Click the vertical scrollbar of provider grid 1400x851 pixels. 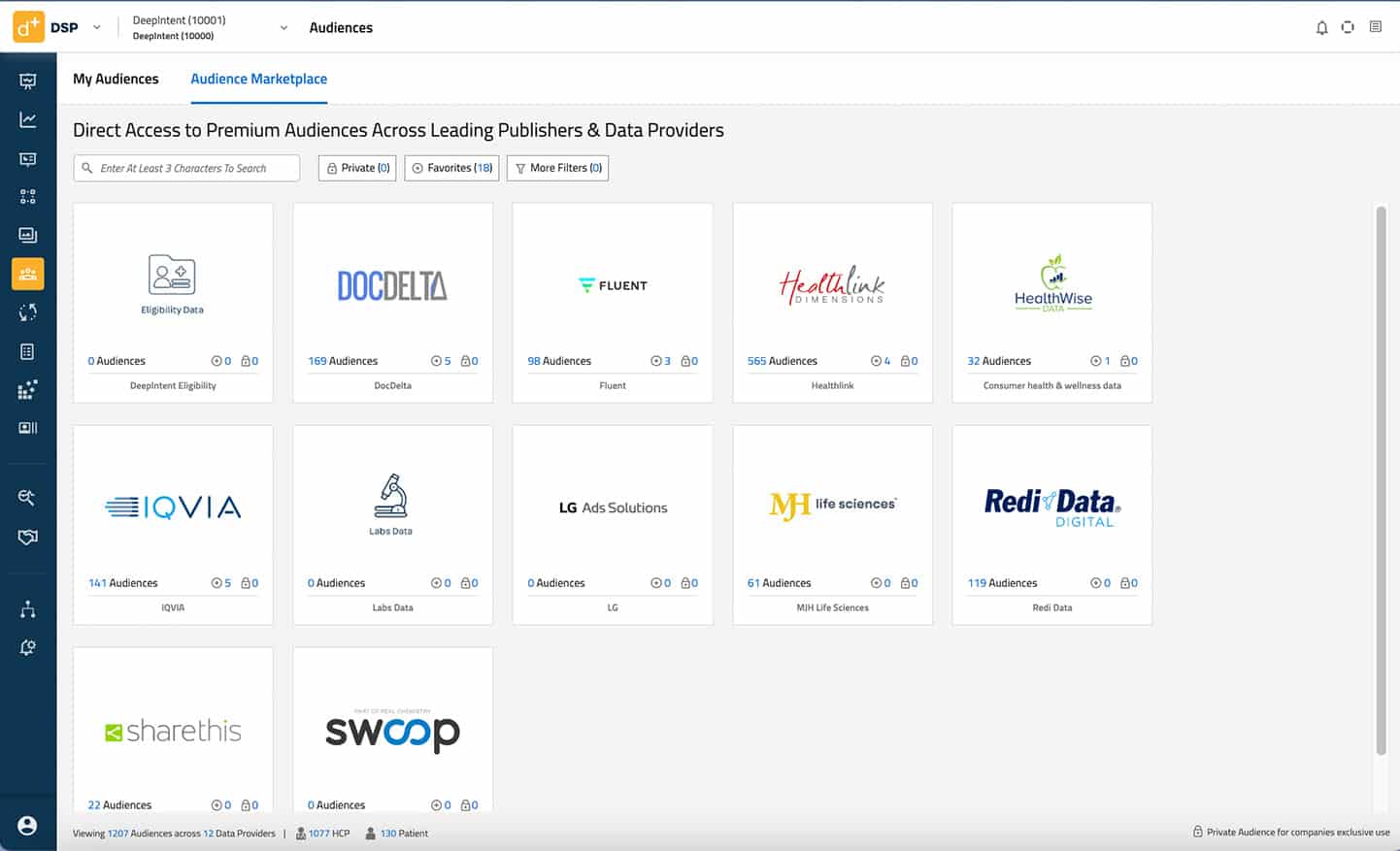(1381, 480)
